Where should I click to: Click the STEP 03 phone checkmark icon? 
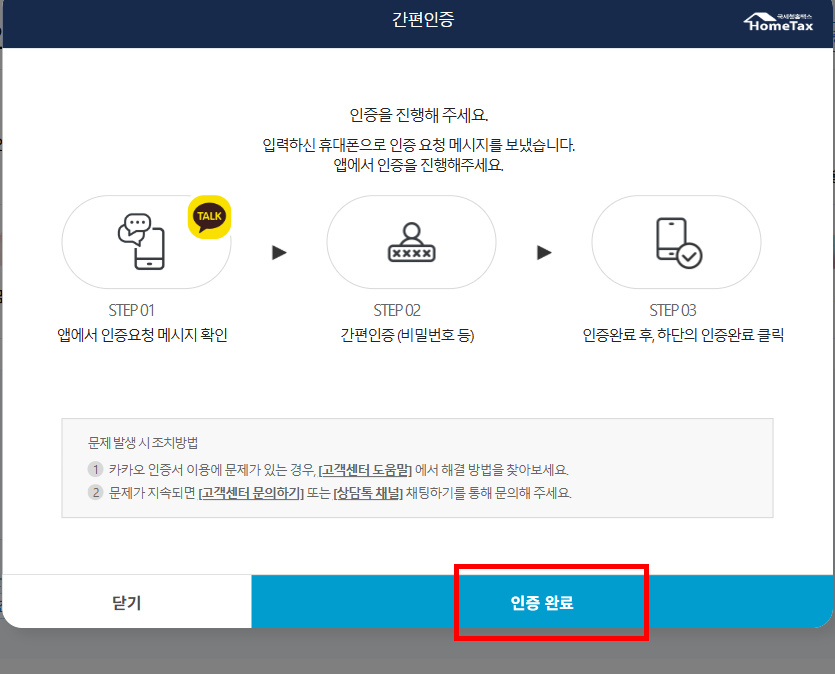pos(678,242)
